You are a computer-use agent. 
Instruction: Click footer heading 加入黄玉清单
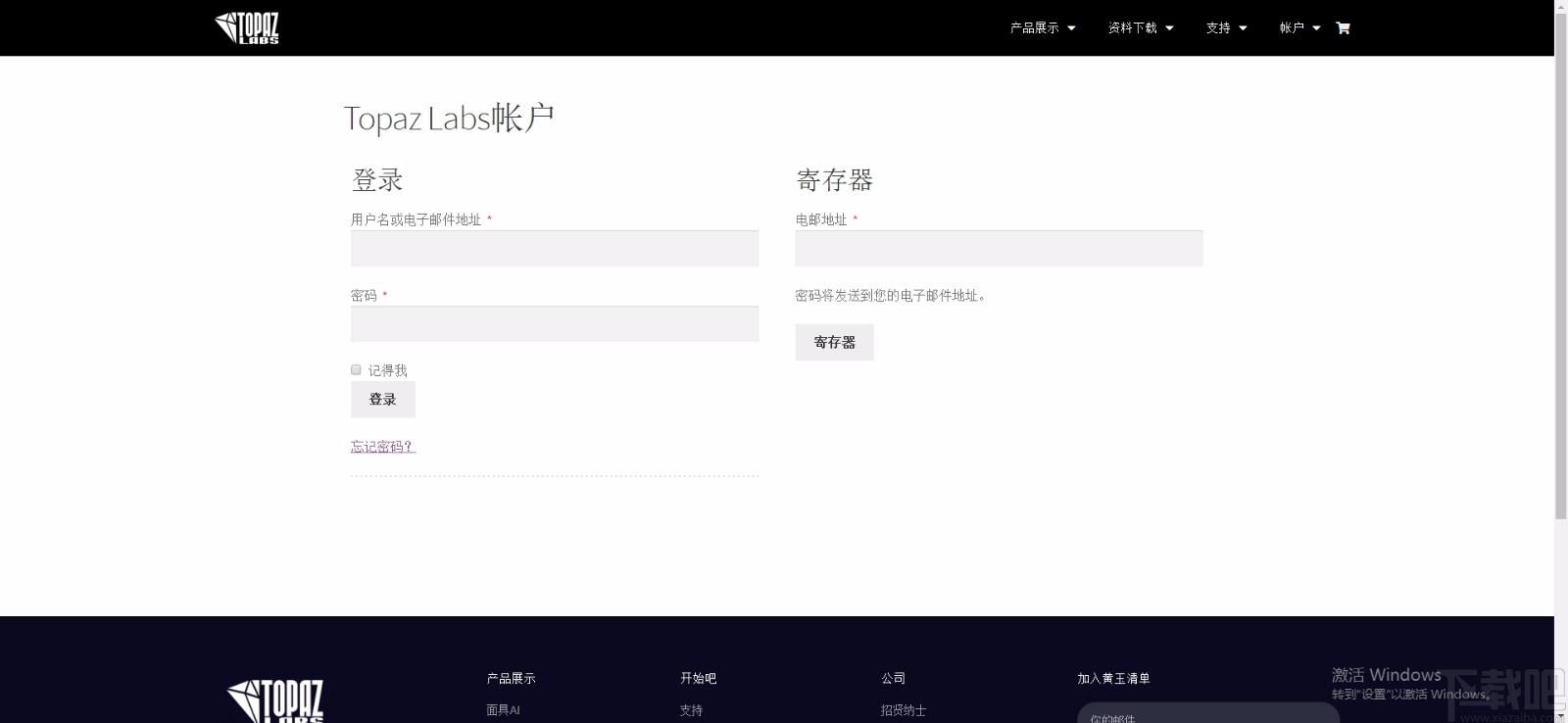[1113, 678]
